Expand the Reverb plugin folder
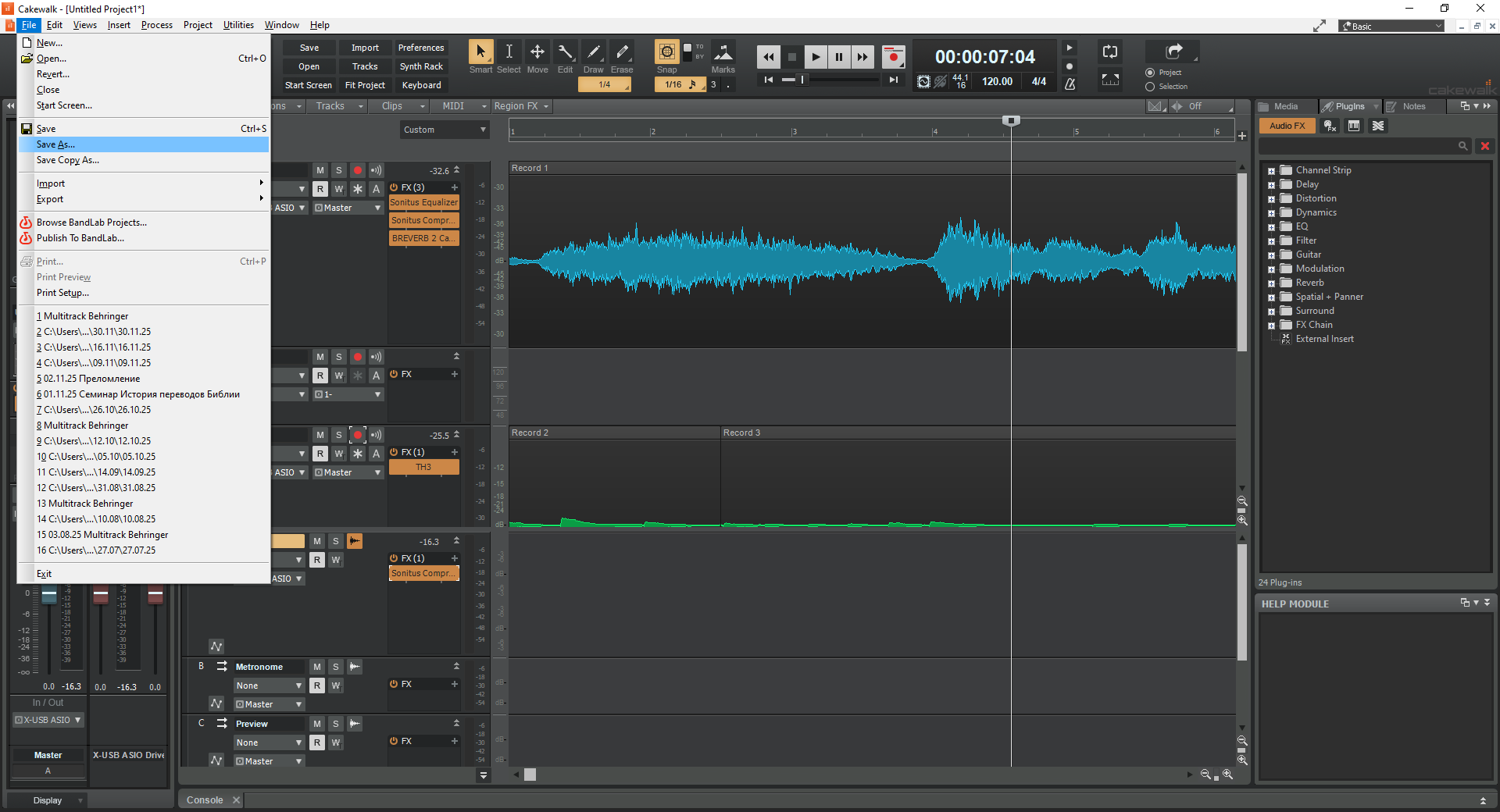 tap(1271, 283)
